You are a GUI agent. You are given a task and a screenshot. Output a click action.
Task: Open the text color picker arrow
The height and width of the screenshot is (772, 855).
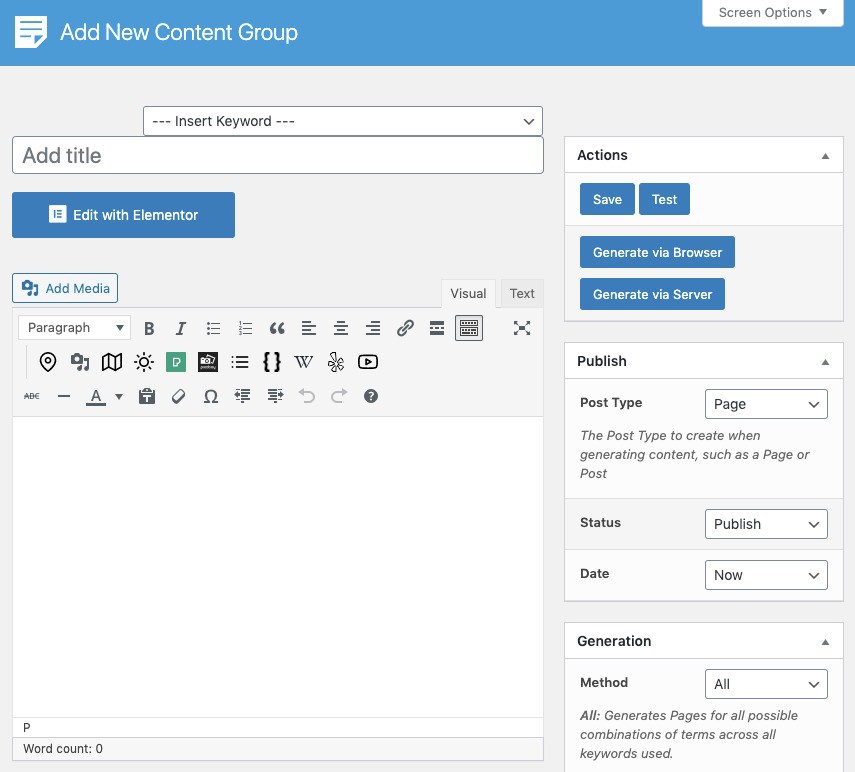pyautogui.click(x=119, y=396)
